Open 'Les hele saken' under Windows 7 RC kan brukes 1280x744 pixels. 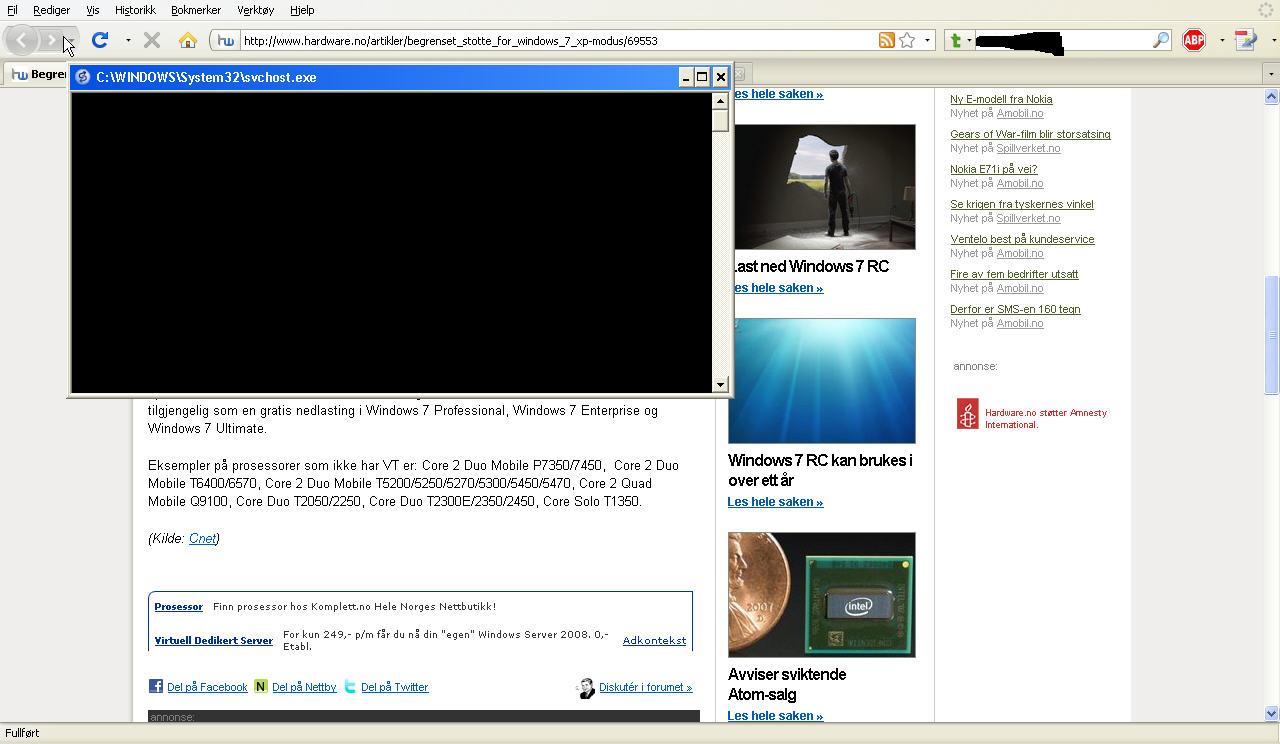tap(775, 502)
